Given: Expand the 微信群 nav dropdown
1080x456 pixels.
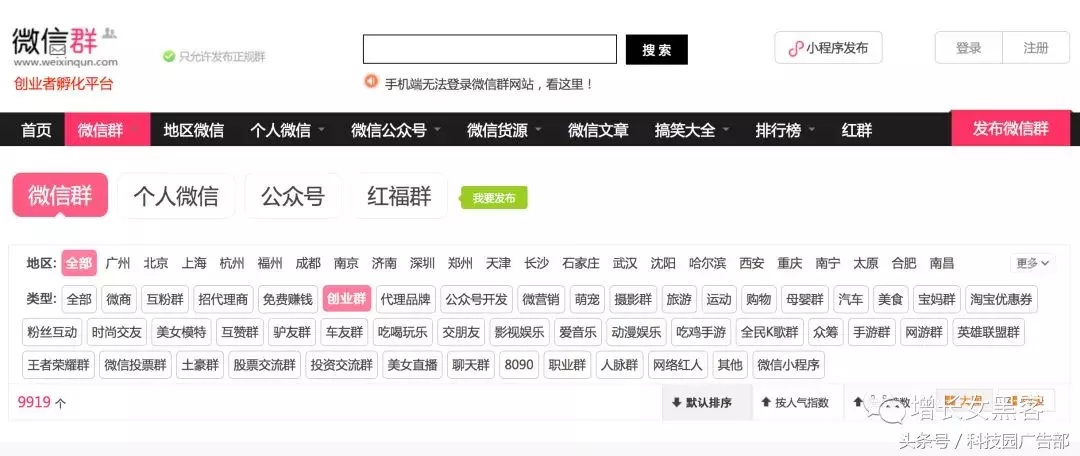Looking at the screenshot, I should point(107,129).
